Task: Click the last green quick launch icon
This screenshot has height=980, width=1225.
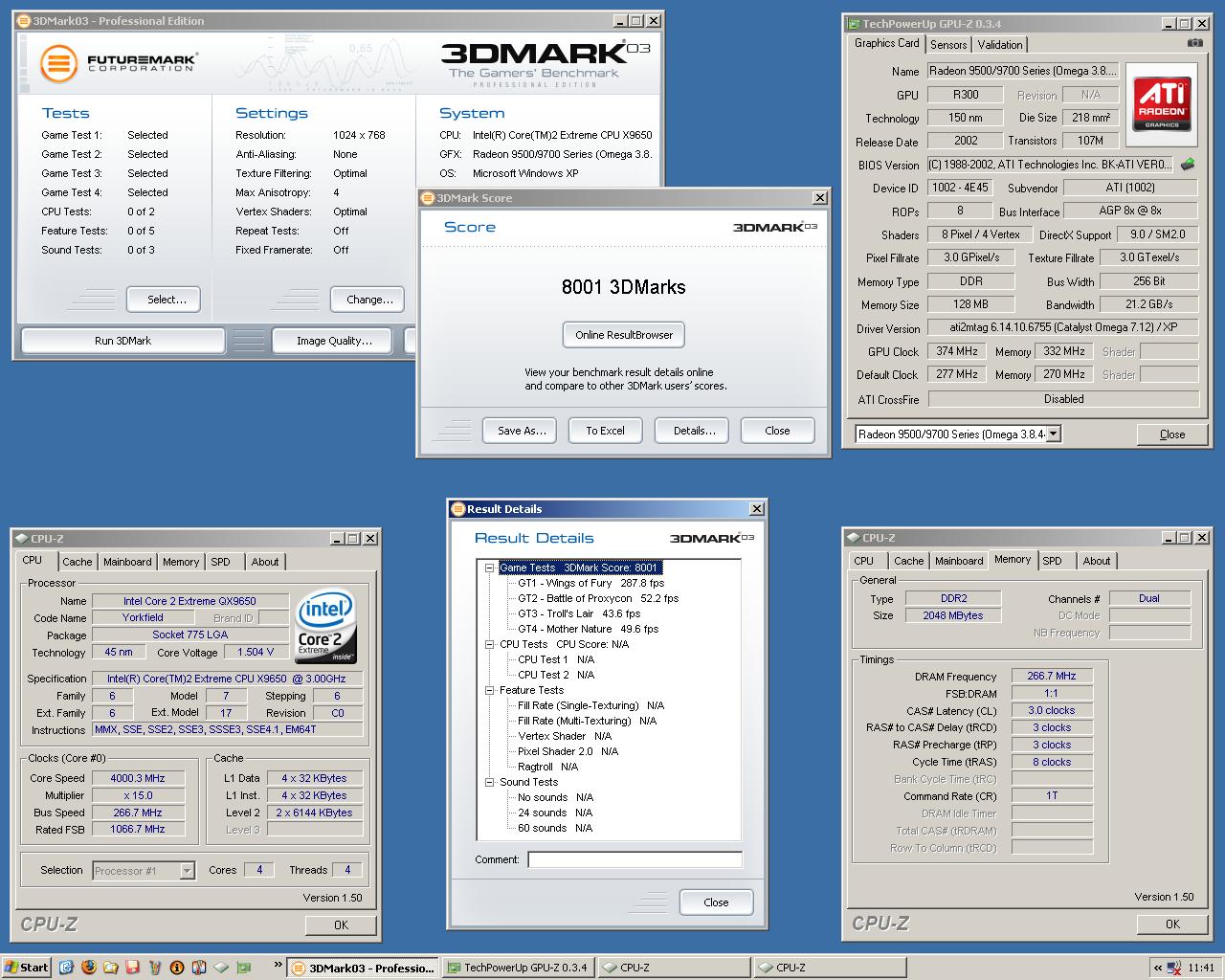Action: pyautogui.click(x=243, y=968)
